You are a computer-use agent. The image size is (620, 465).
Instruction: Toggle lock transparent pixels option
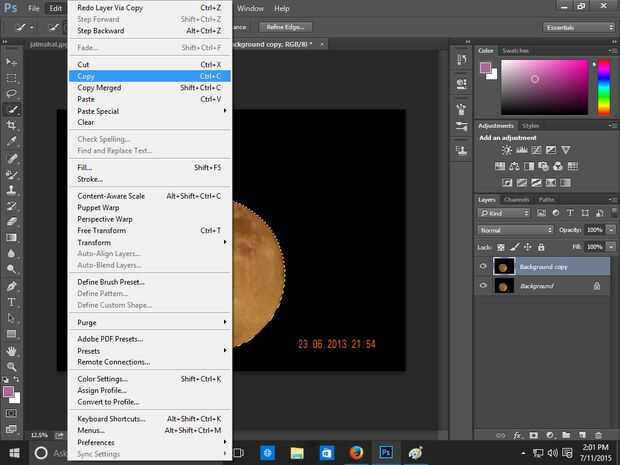501,246
